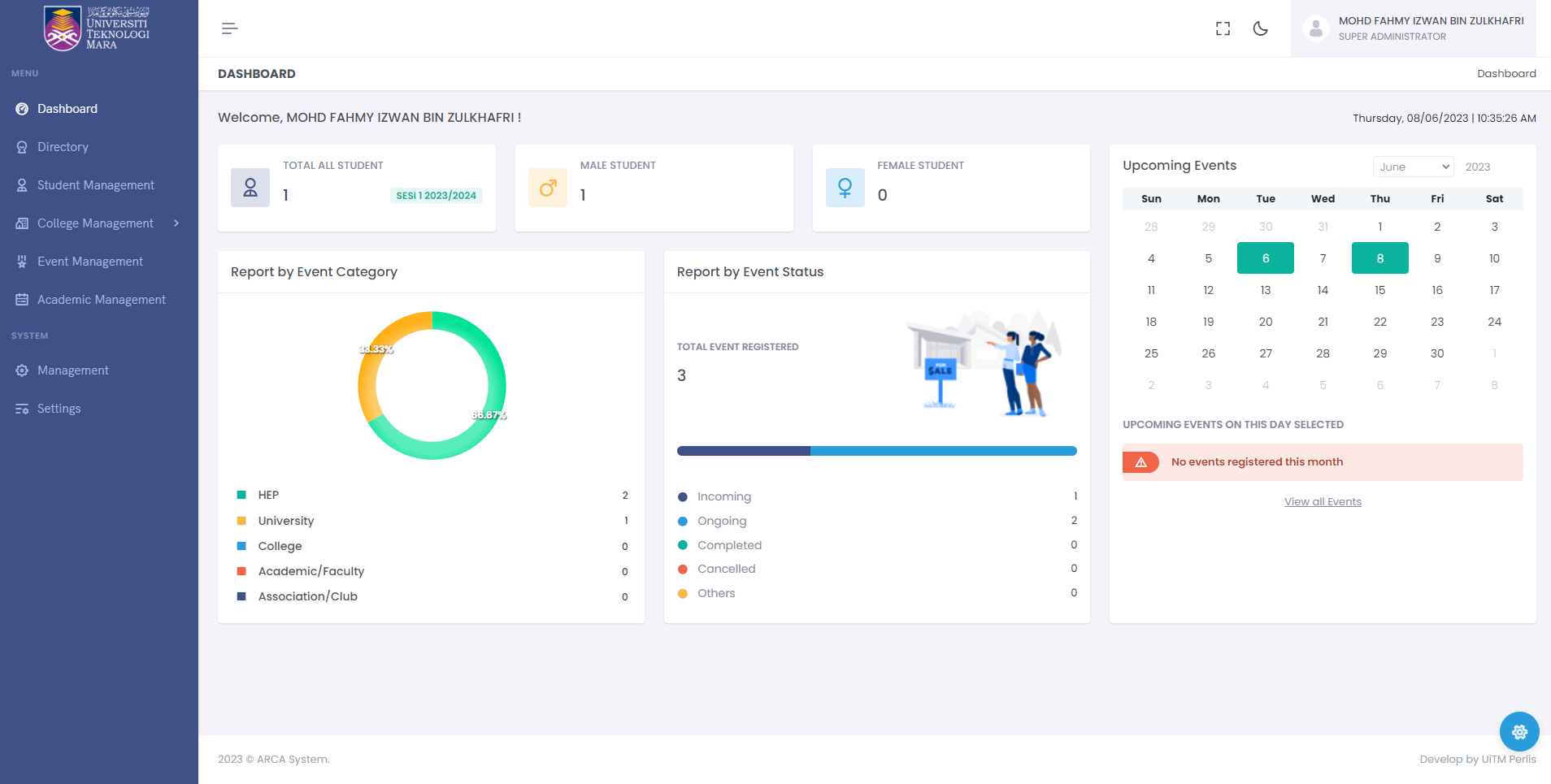1551x784 pixels.
Task: Click the male student symbol icon
Action: coord(548,188)
